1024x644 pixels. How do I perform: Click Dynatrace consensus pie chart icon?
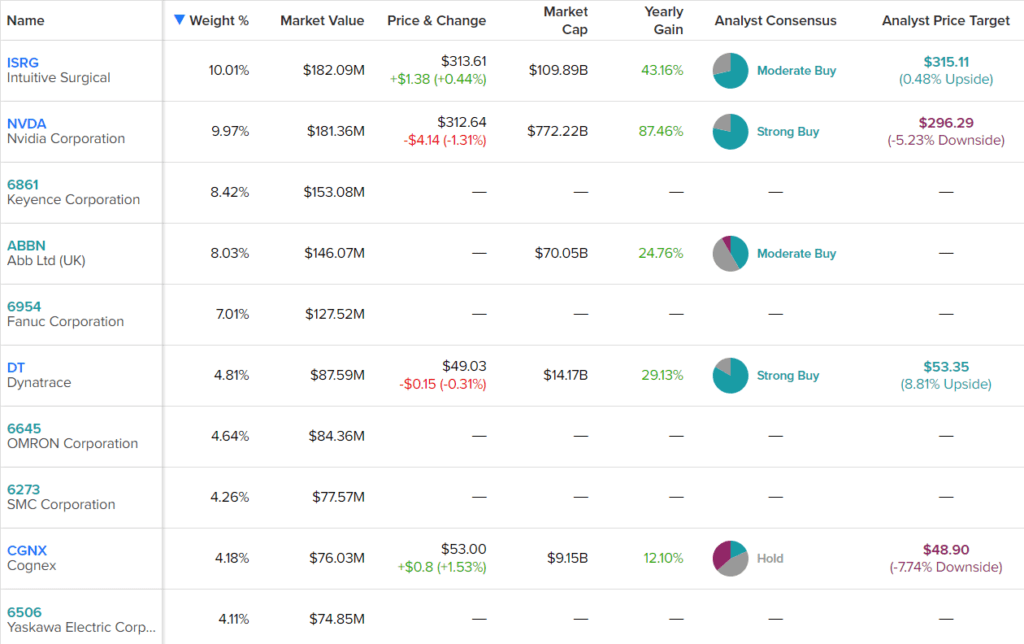click(730, 376)
